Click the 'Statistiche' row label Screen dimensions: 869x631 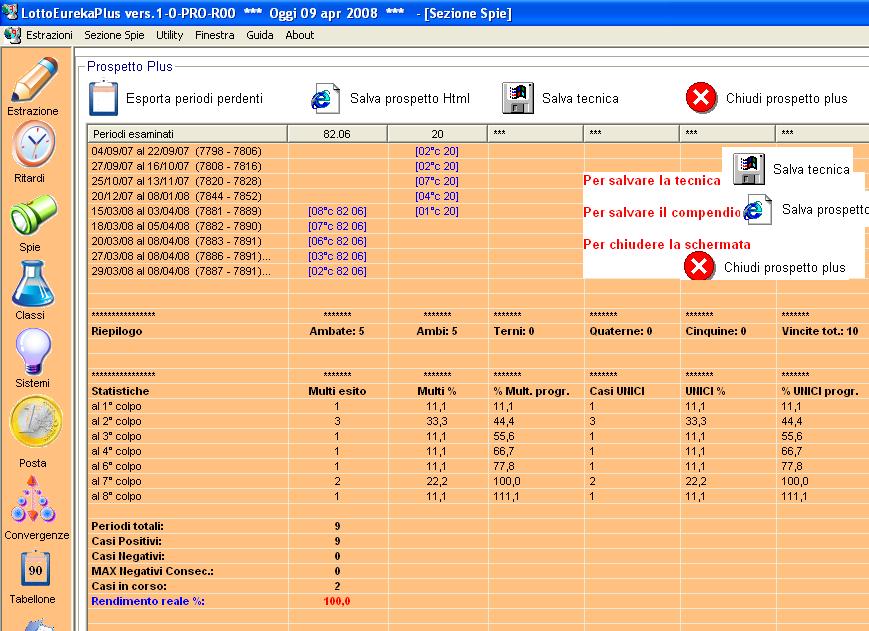(120, 391)
